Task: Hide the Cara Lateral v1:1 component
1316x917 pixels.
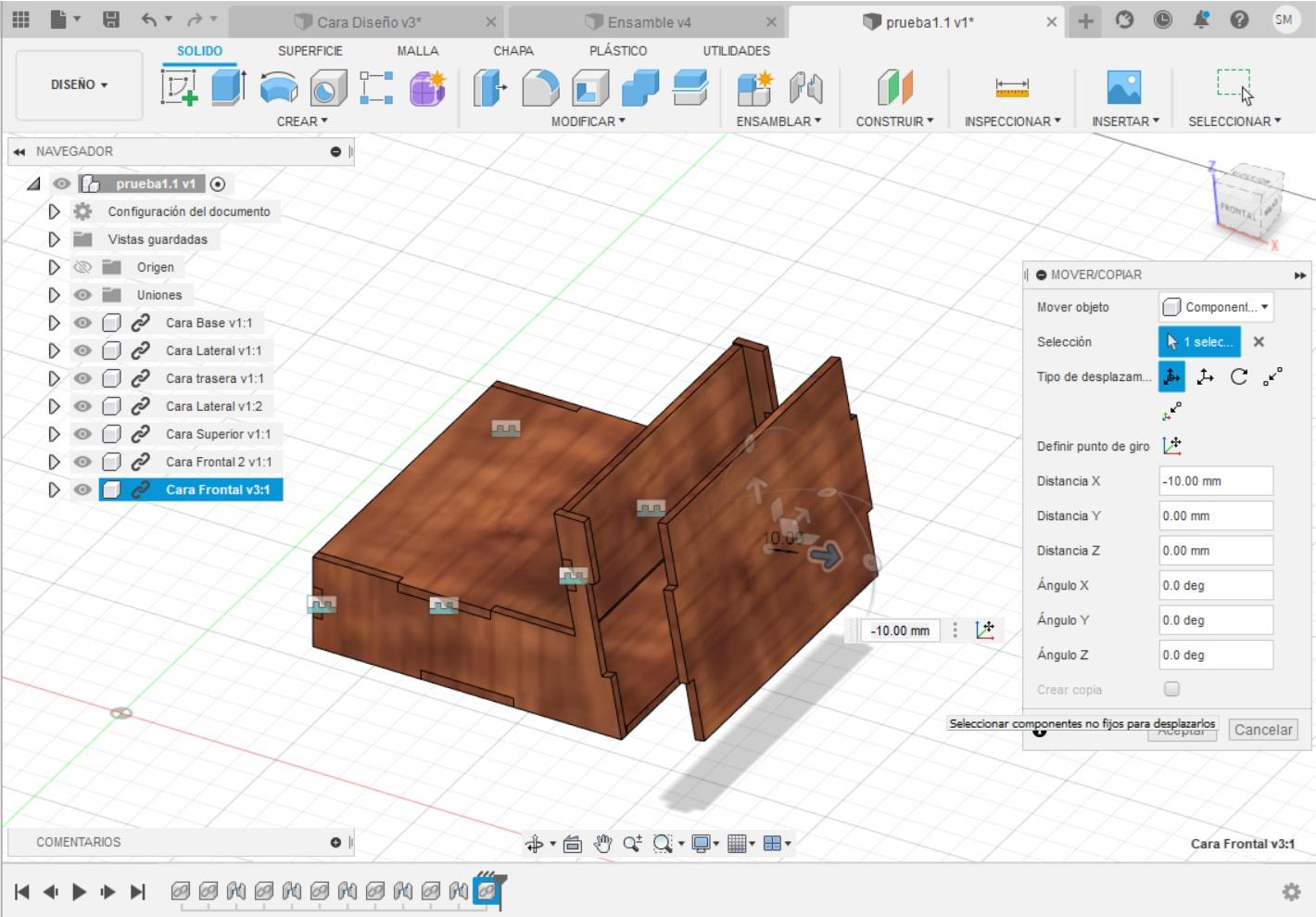Action: pos(82,350)
